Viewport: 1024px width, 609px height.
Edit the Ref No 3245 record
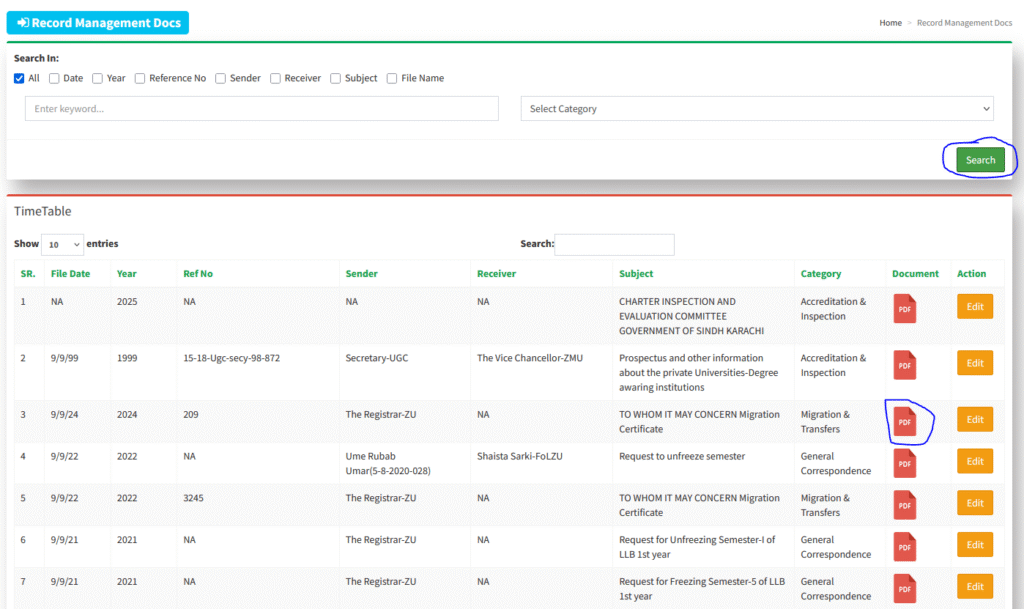[975, 503]
